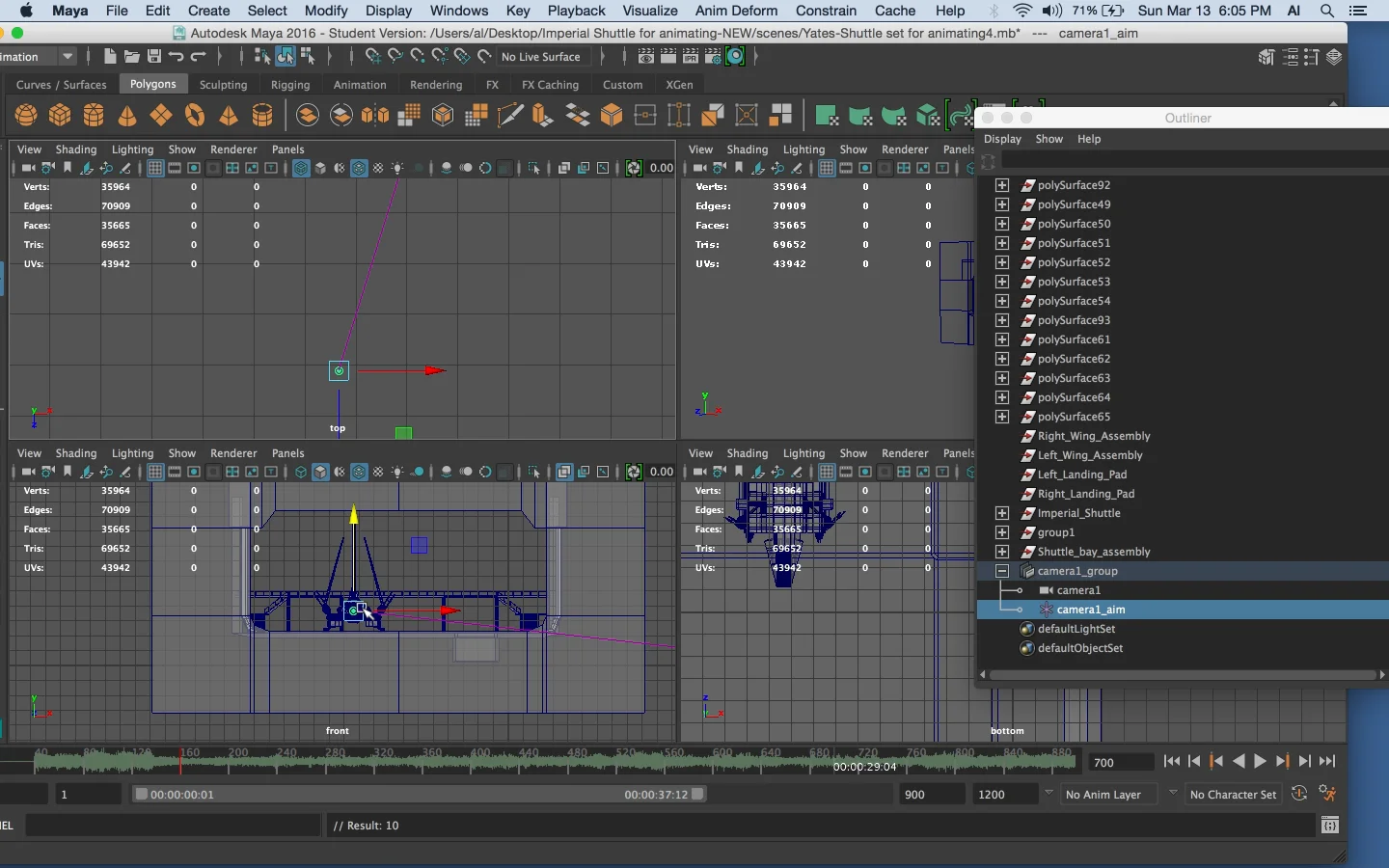Enable smooth shade all in front view panel
1389x868 pixels.
click(x=320, y=472)
